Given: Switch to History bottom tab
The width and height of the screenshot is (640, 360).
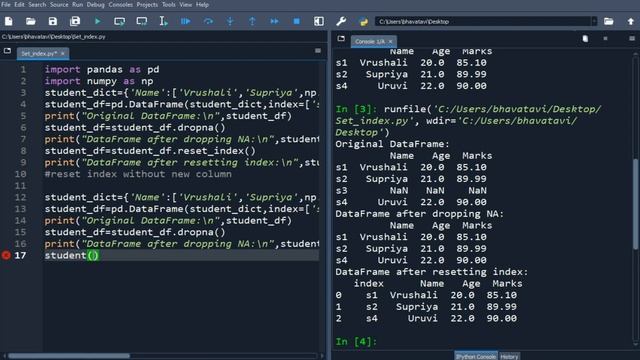Looking at the screenshot, I should click(509, 356).
